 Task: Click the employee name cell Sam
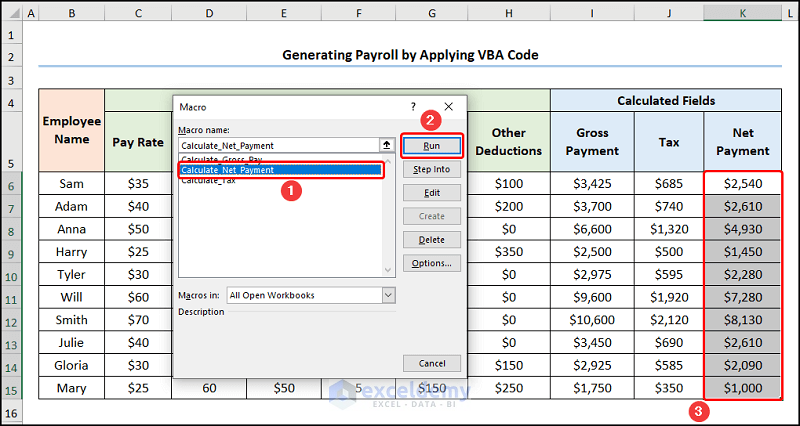tap(71, 184)
